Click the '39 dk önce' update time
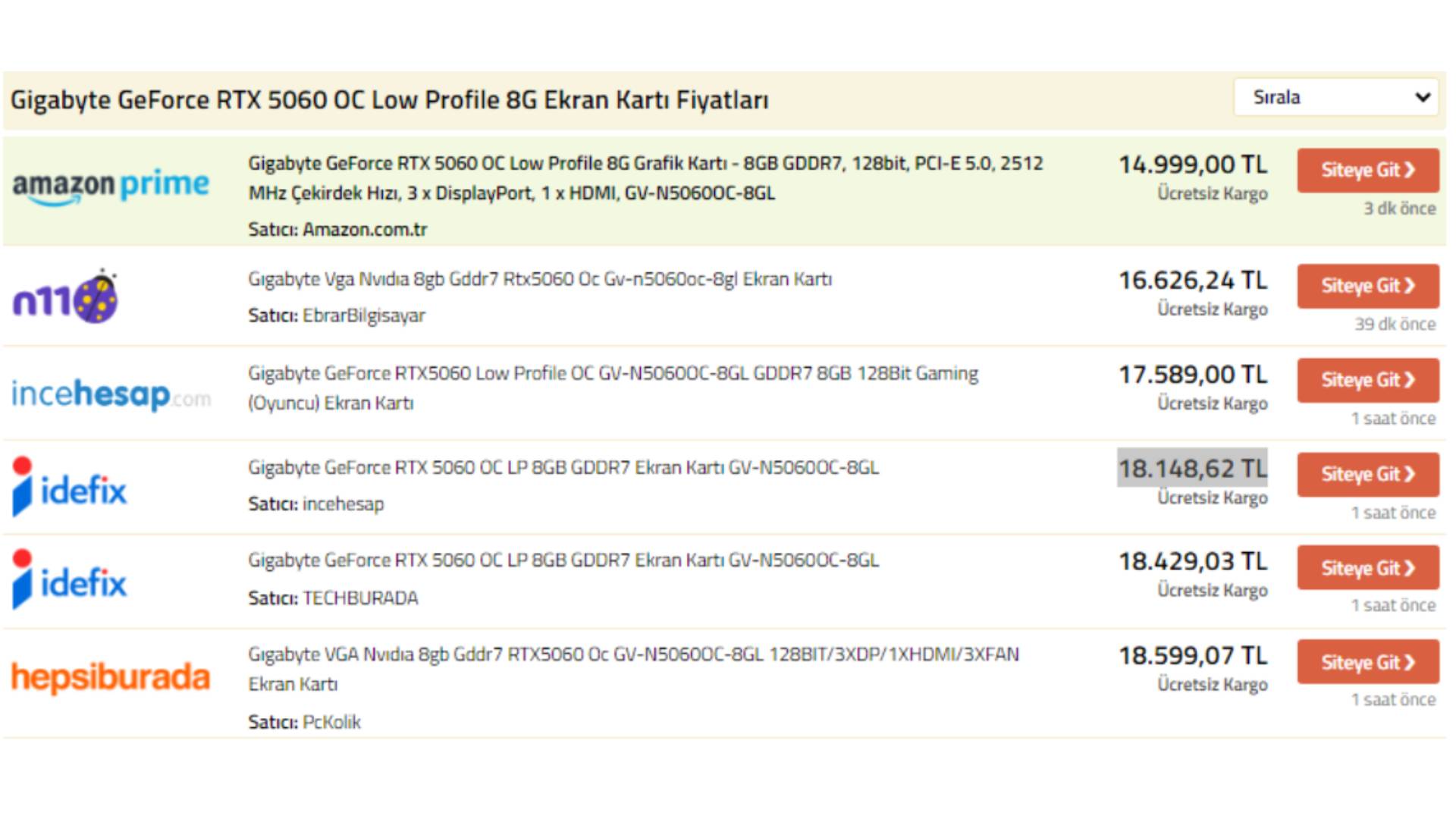 point(1395,325)
